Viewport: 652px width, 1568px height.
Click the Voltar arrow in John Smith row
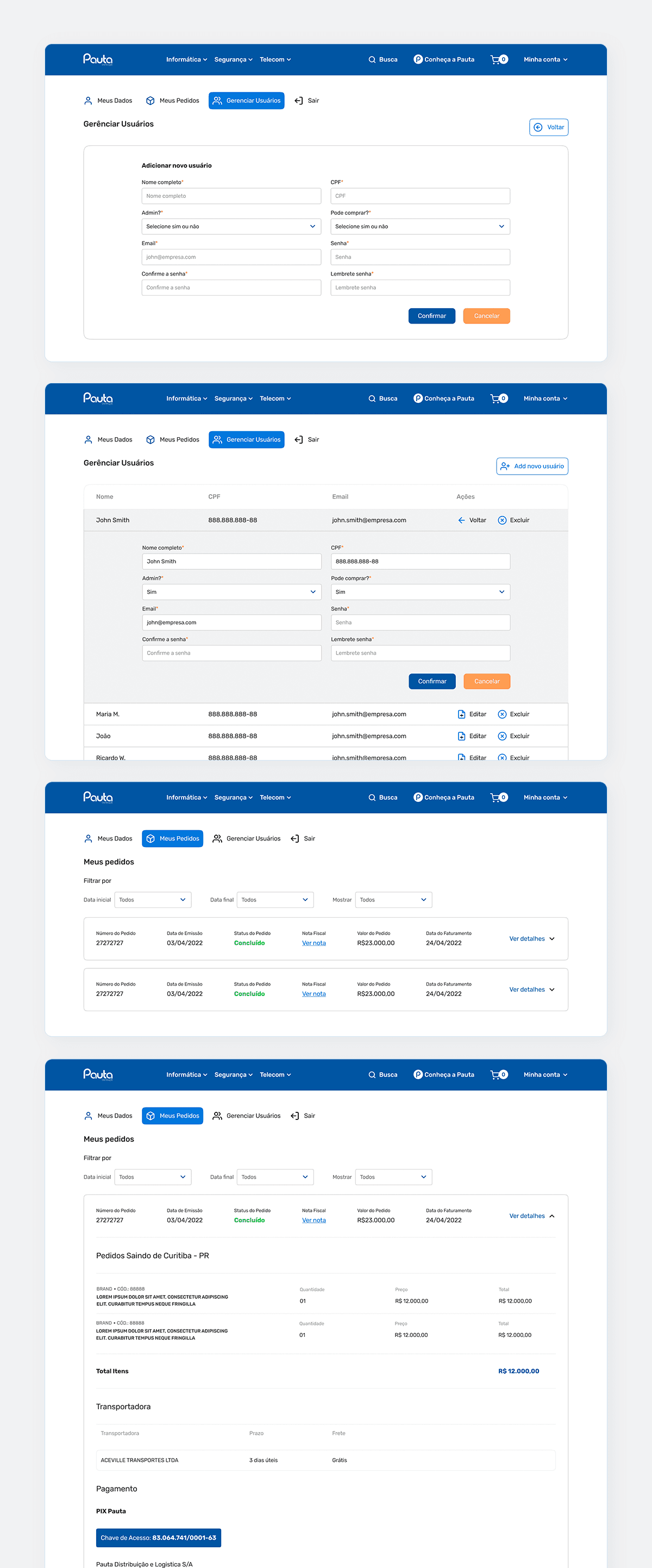[x=462, y=520]
